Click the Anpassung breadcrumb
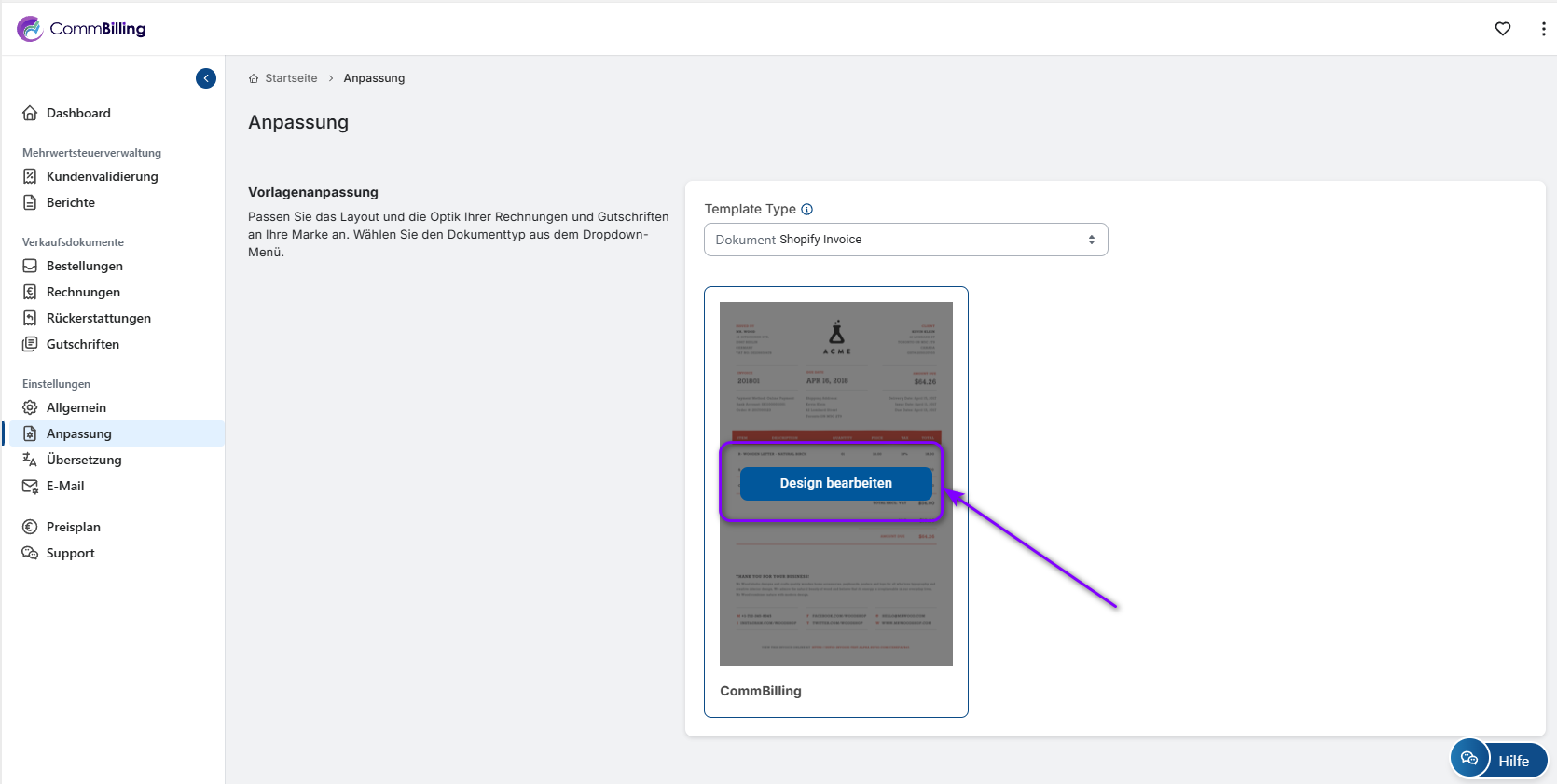This screenshot has height=784, width=1557. pos(374,78)
